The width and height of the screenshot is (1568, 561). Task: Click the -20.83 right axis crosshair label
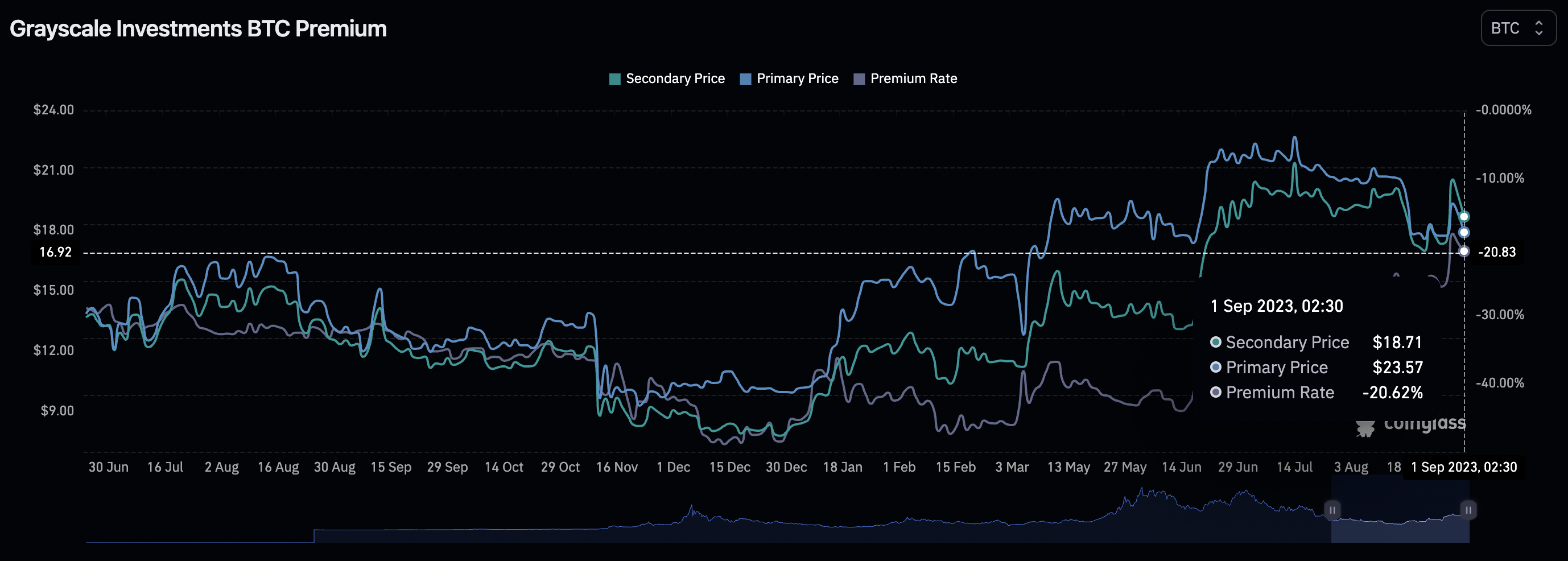click(x=1497, y=252)
